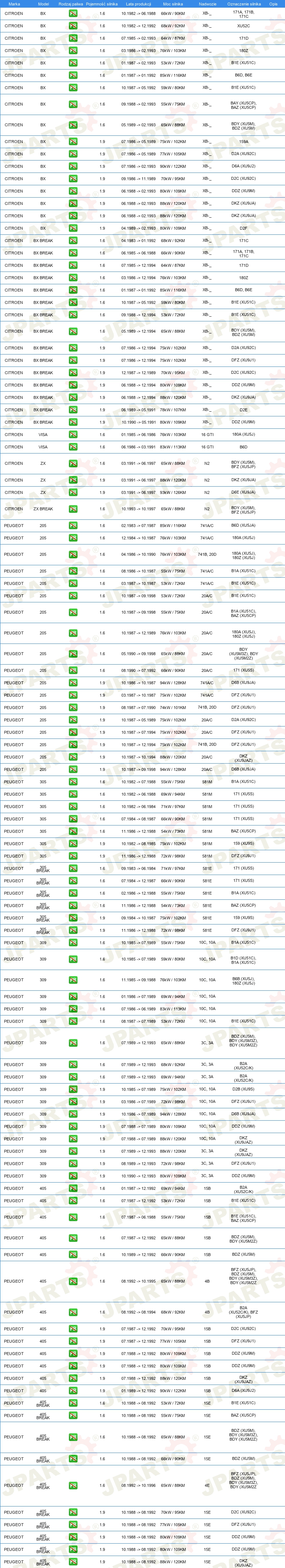Click fuel icon in 405 Break DFZ (XU9J1) row
285x1568 pixels.
[x=73, y=1525]
